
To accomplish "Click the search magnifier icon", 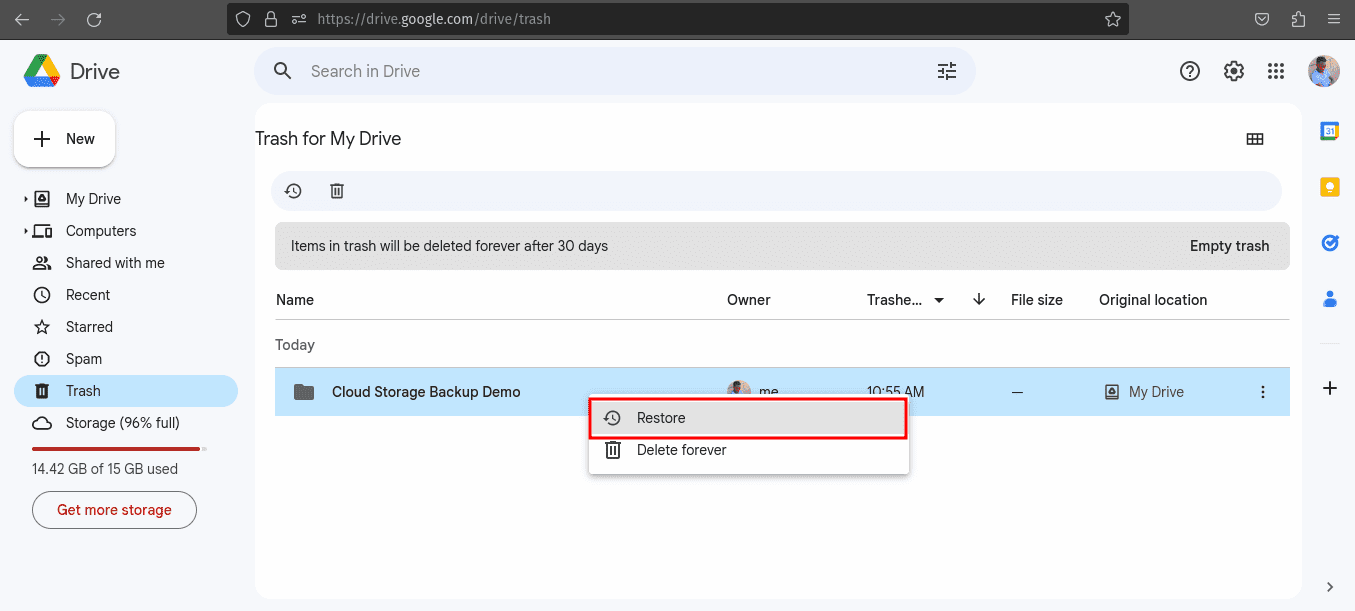I will click(283, 71).
